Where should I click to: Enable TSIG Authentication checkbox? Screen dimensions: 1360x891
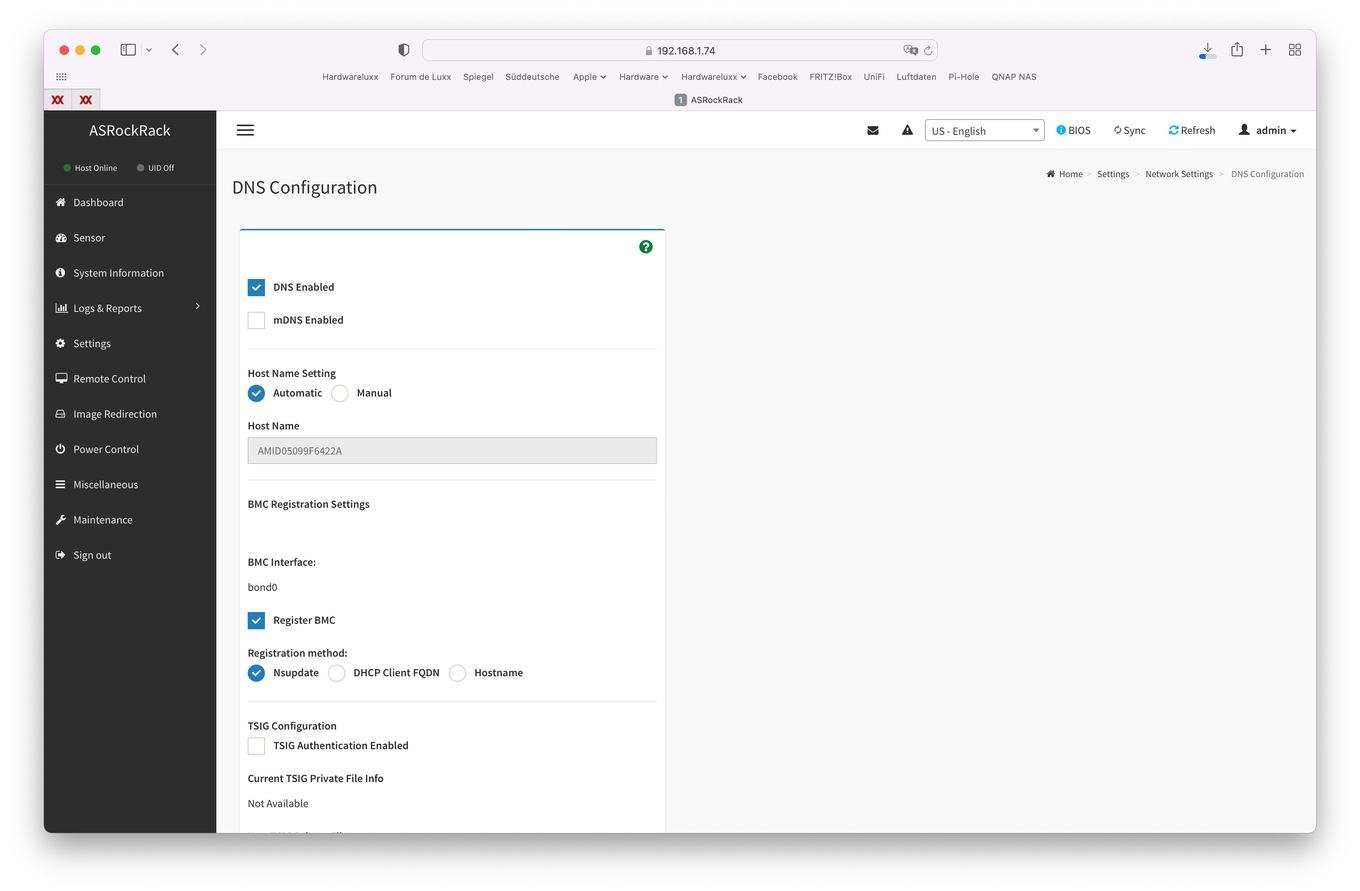pyautogui.click(x=257, y=746)
